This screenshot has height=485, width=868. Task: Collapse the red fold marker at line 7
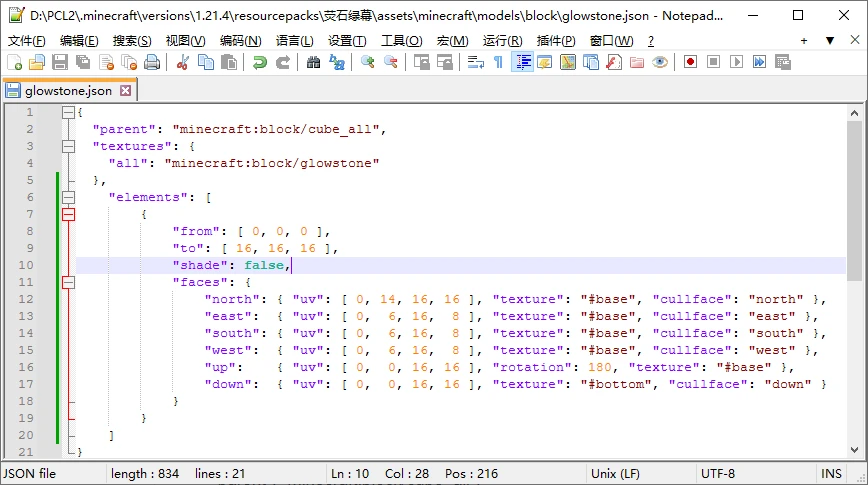[68, 214]
